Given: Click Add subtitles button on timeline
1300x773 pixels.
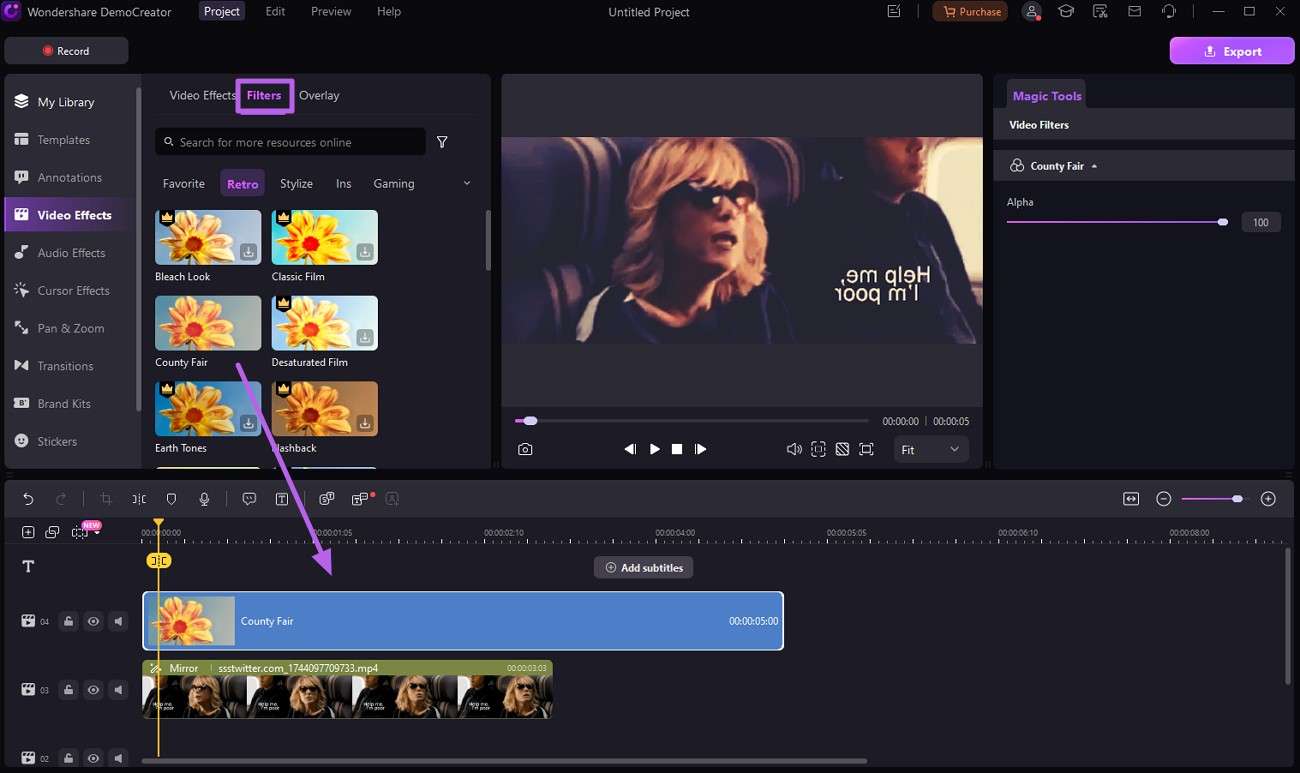Looking at the screenshot, I should tap(644, 568).
